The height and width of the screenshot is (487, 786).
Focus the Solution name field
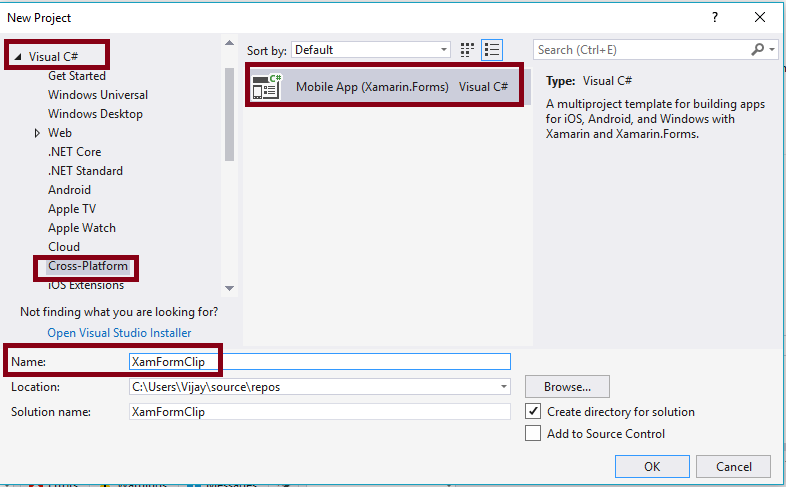pos(320,412)
